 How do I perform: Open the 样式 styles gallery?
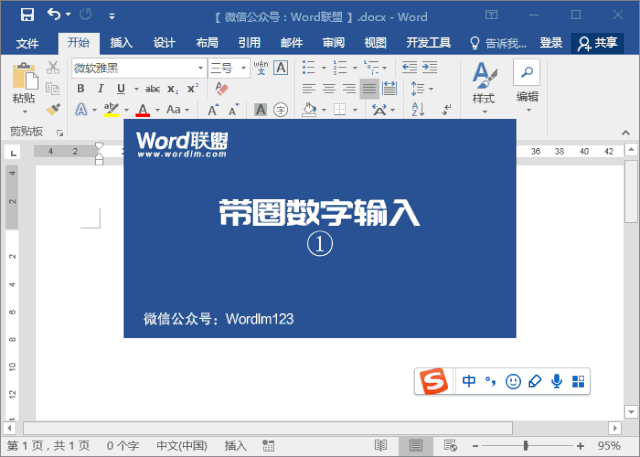pos(484,87)
